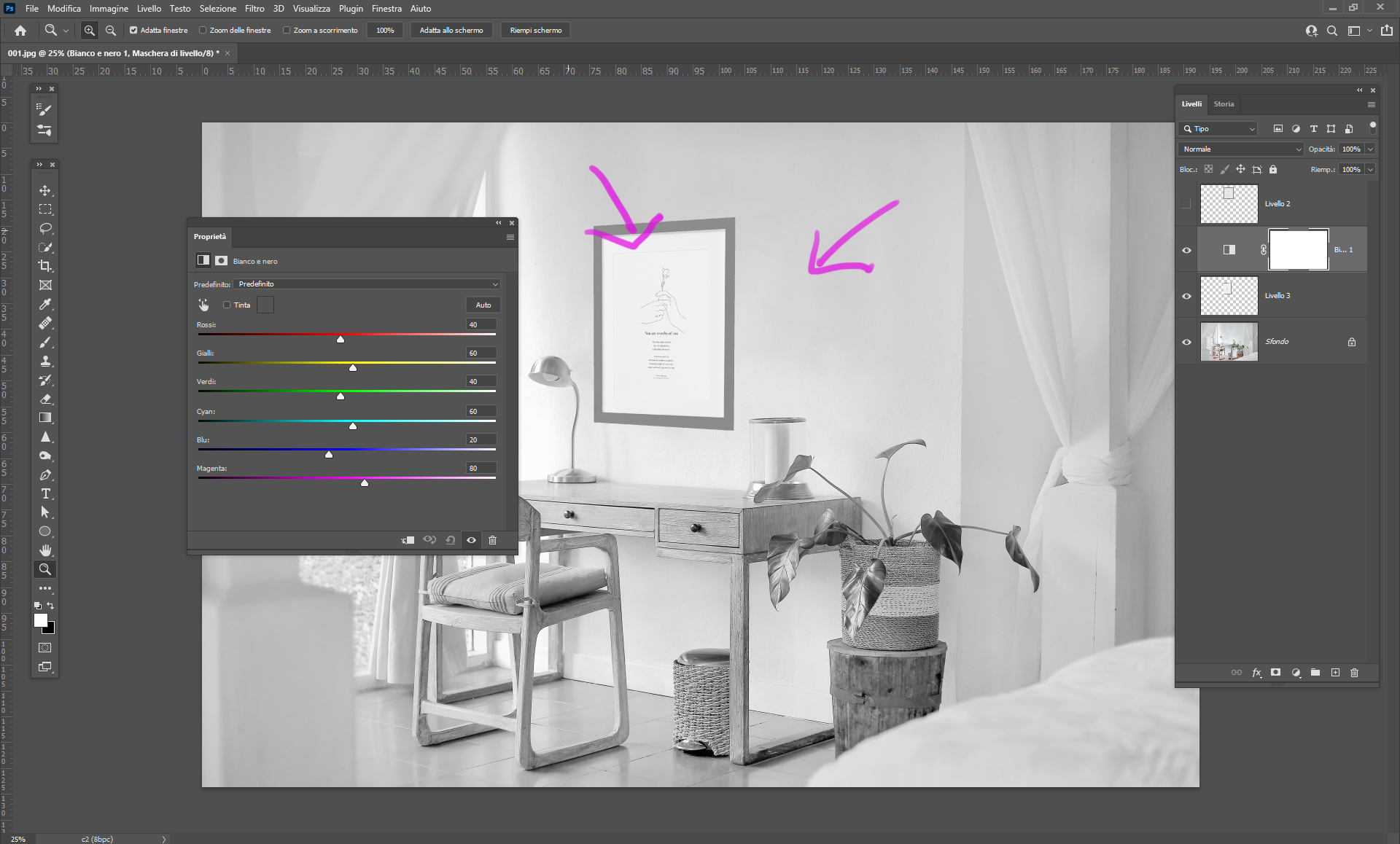Viewport: 1400px width, 844px height.
Task: Click the Auto button
Action: coord(483,305)
